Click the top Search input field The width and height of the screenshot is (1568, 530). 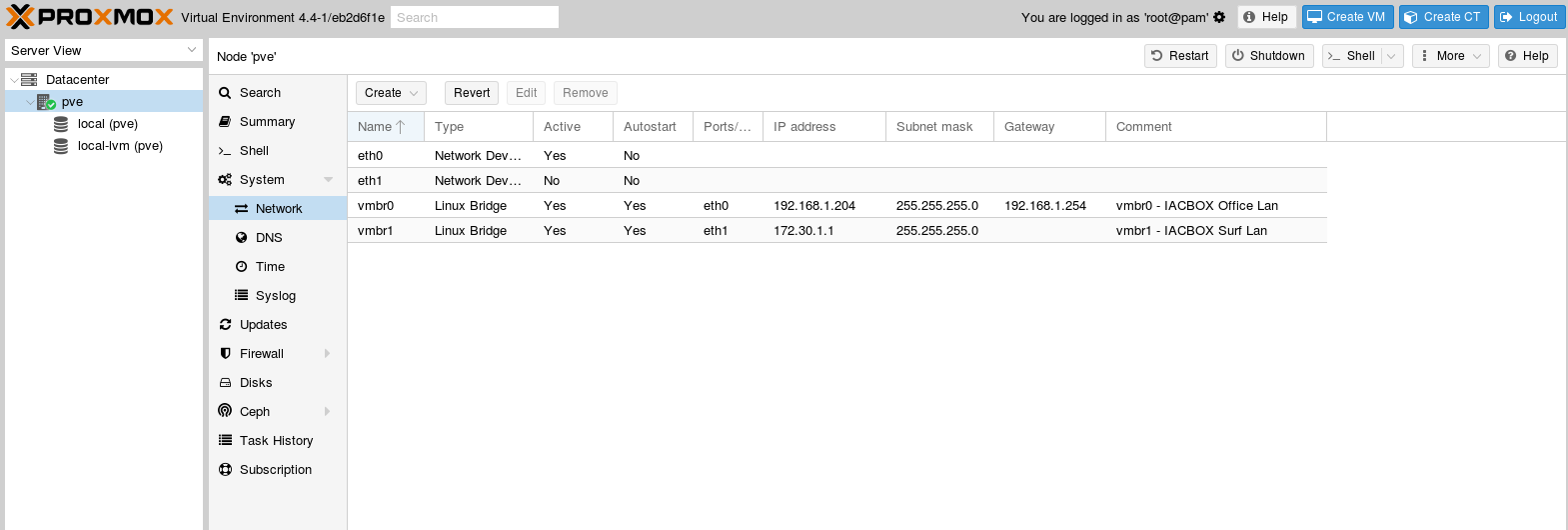point(475,17)
